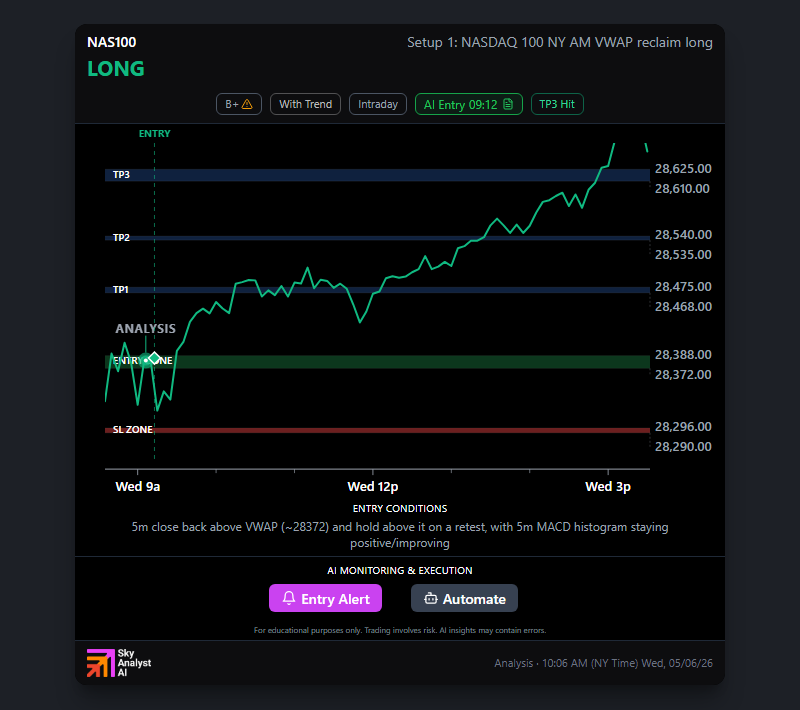Click the educational purposes disclaimer text

(400, 630)
